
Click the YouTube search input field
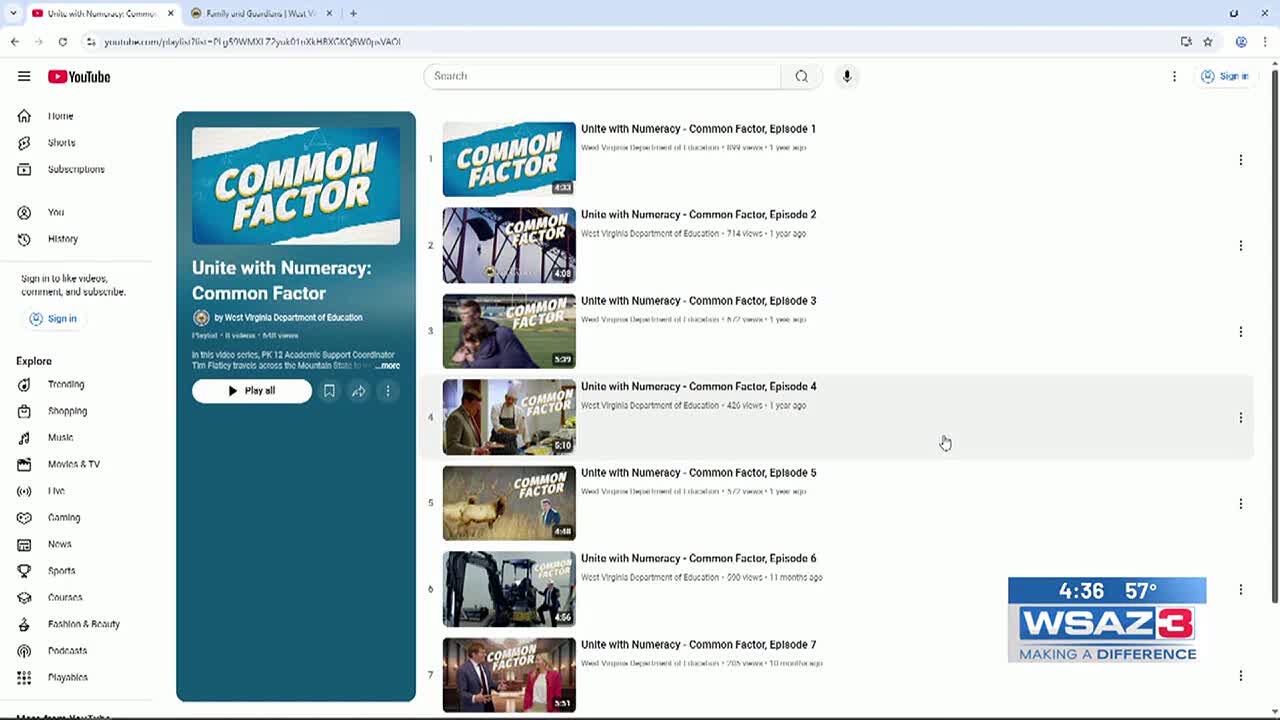pos(602,76)
